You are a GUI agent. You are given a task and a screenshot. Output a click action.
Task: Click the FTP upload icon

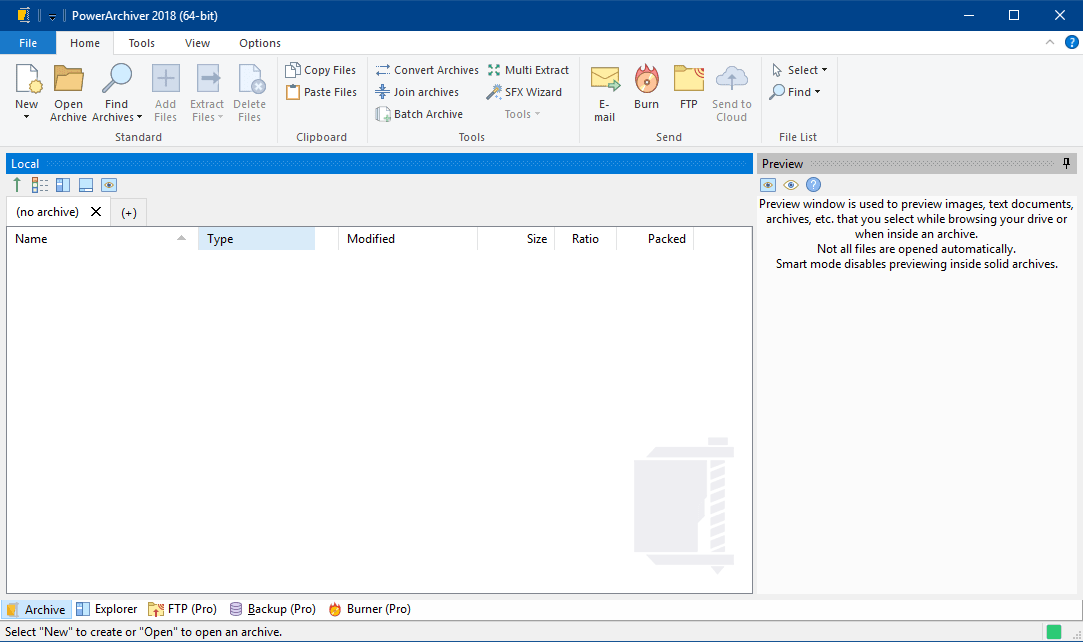(x=688, y=80)
